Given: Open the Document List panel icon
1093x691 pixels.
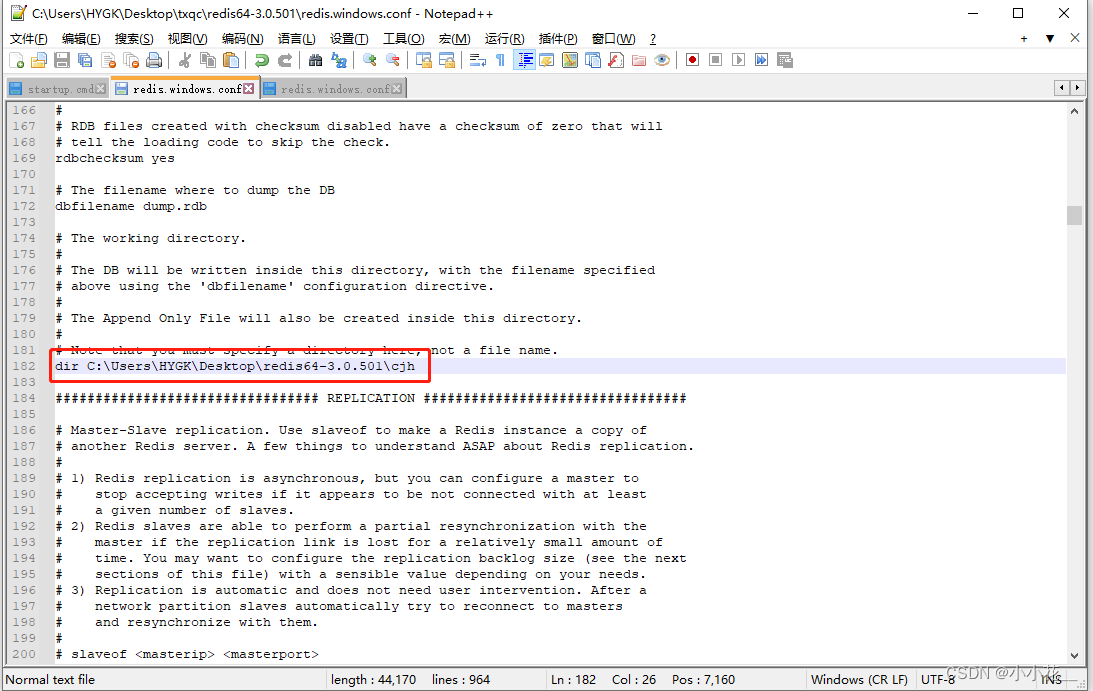Looking at the screenshot, I should (593, 60).
